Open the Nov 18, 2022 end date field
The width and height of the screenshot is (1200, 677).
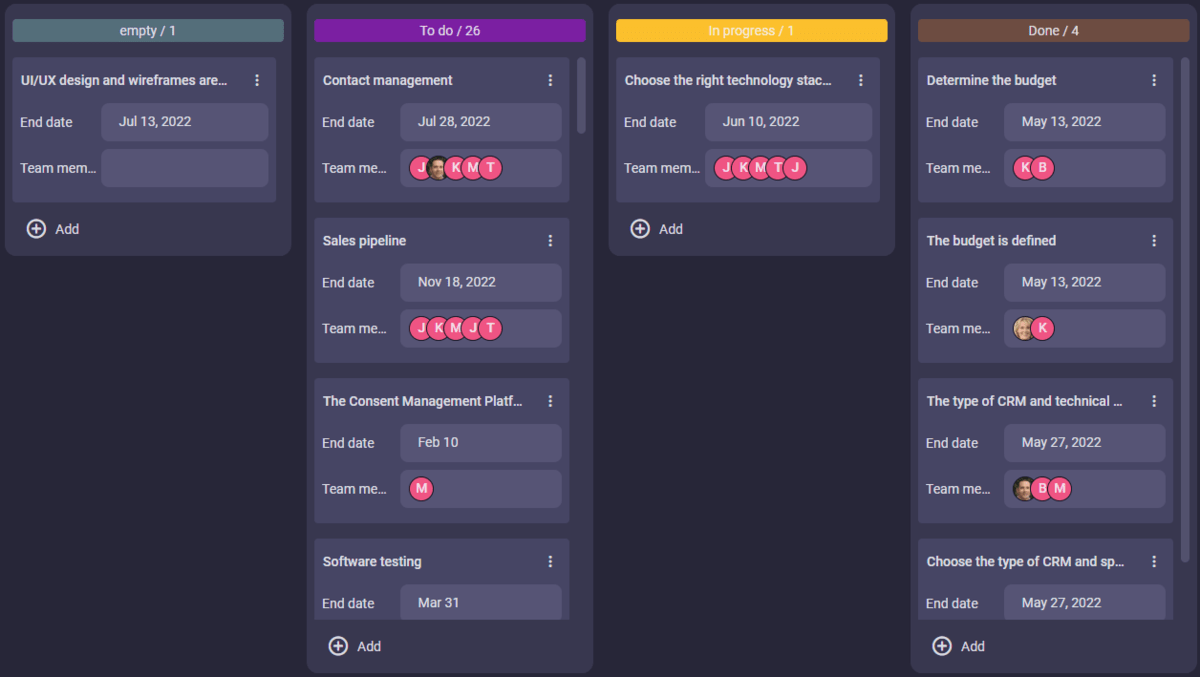(480, 283)
